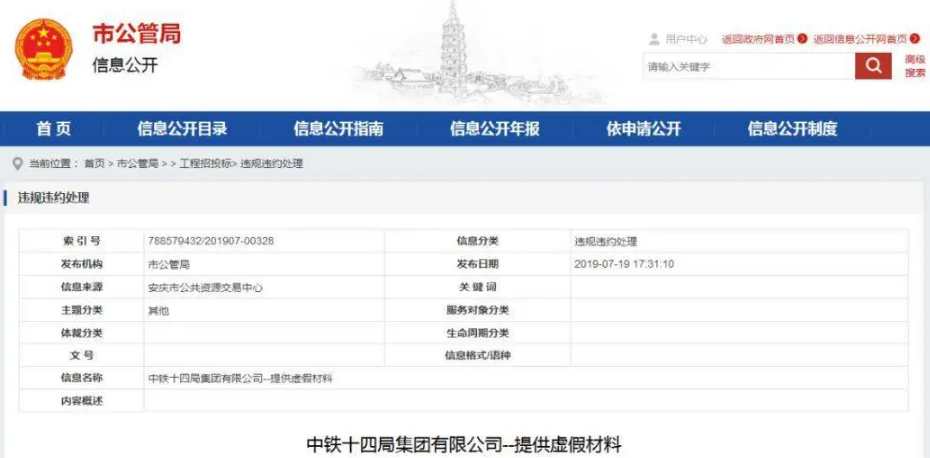Screen dimensions: 930x458
Task: Click the 内容概述 label cell
Action: point(82,400)
